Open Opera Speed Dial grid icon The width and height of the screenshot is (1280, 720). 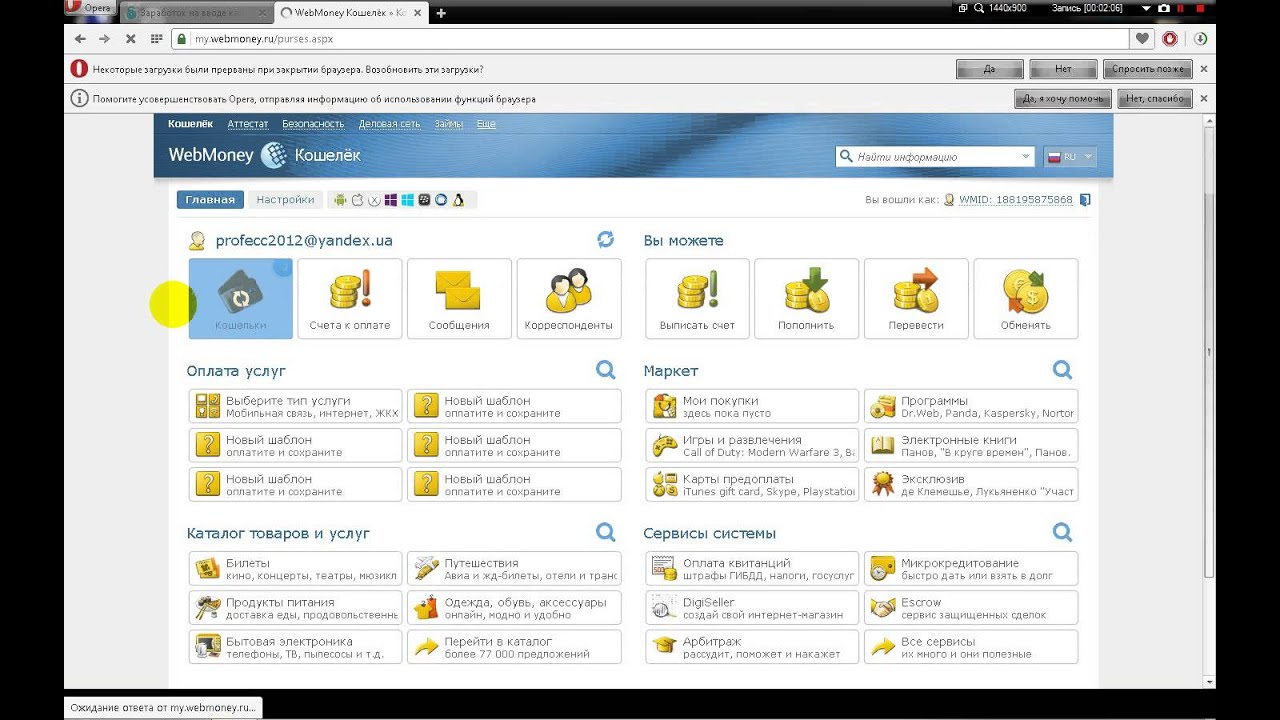point(156,39)
